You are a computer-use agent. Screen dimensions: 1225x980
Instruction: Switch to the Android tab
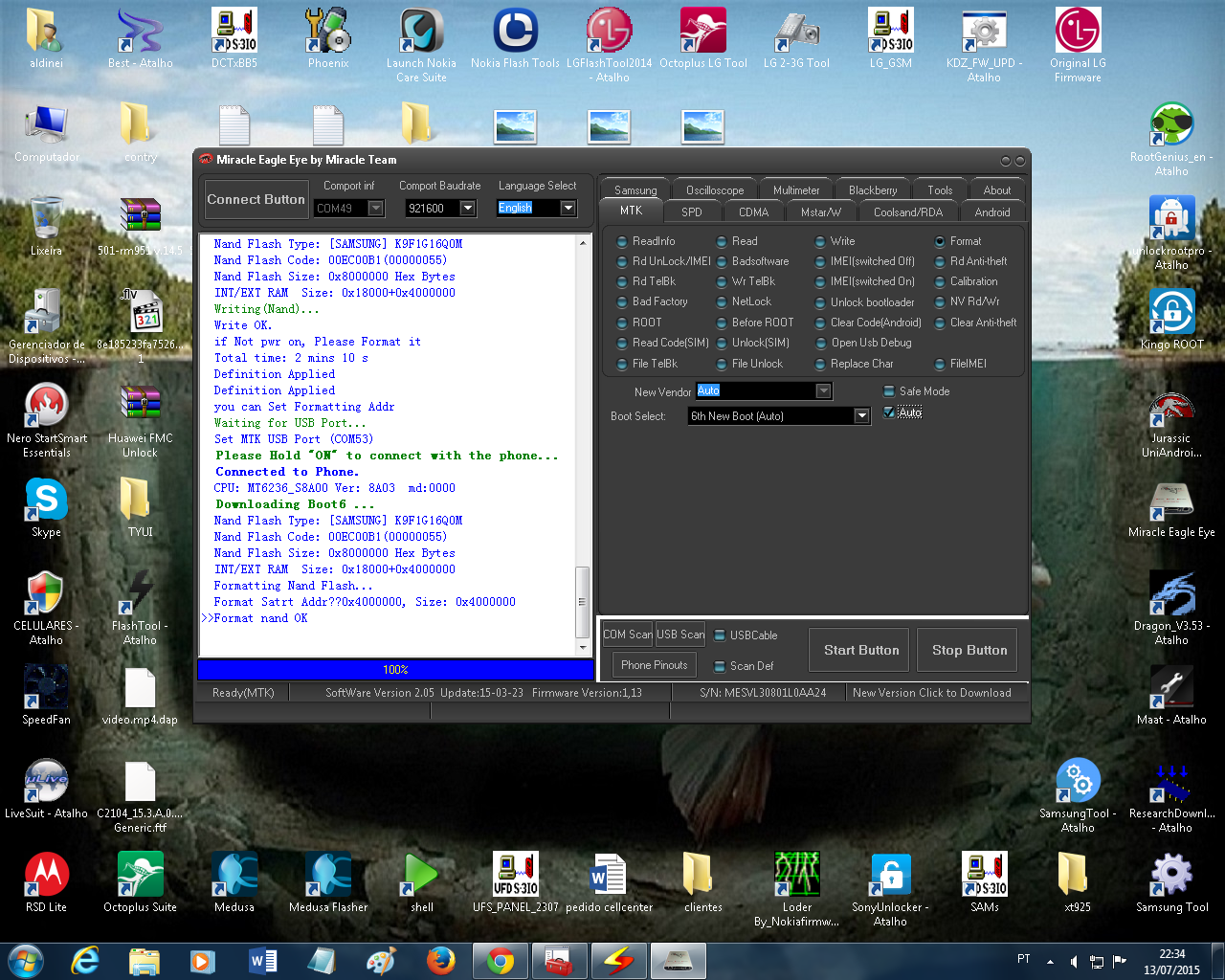(x=991, y=212)
